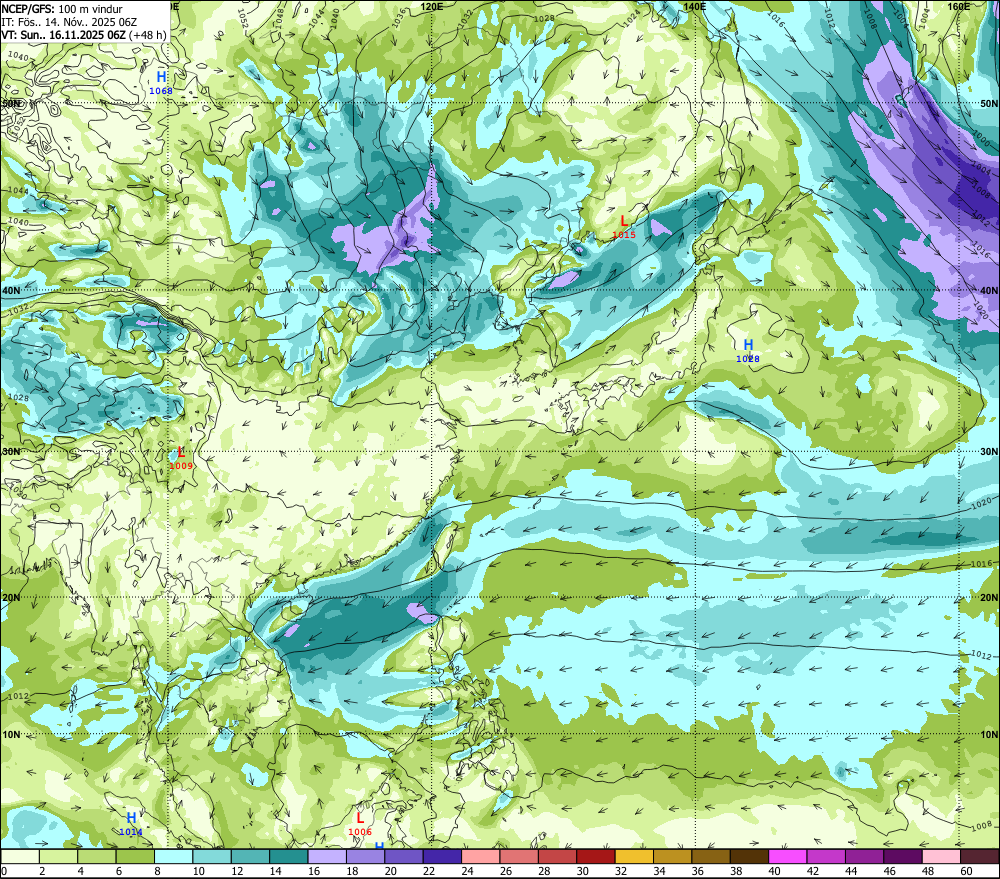
Task: Pick the dark teal 14–16 legend swatch
Action: point(289,856)
